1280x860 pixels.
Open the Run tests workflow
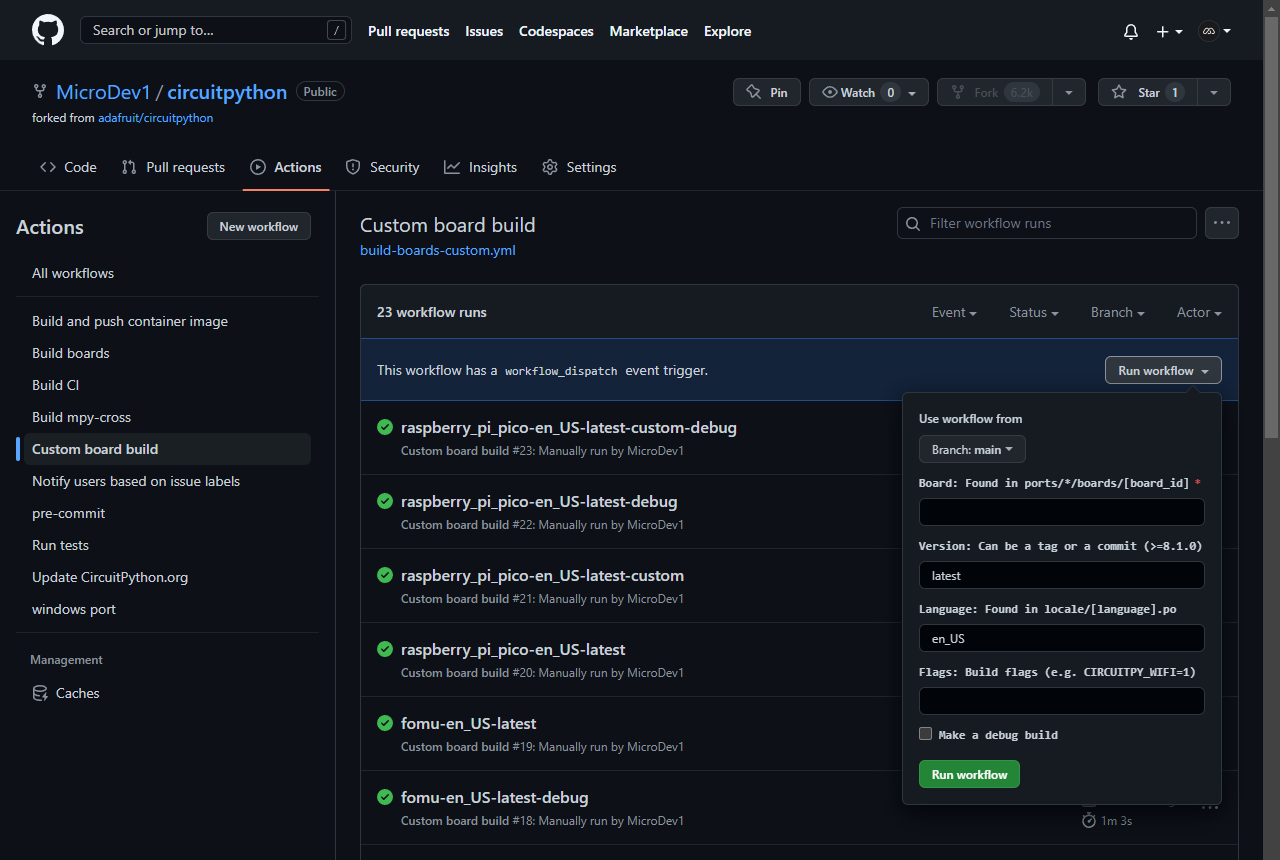pos(61,545)
